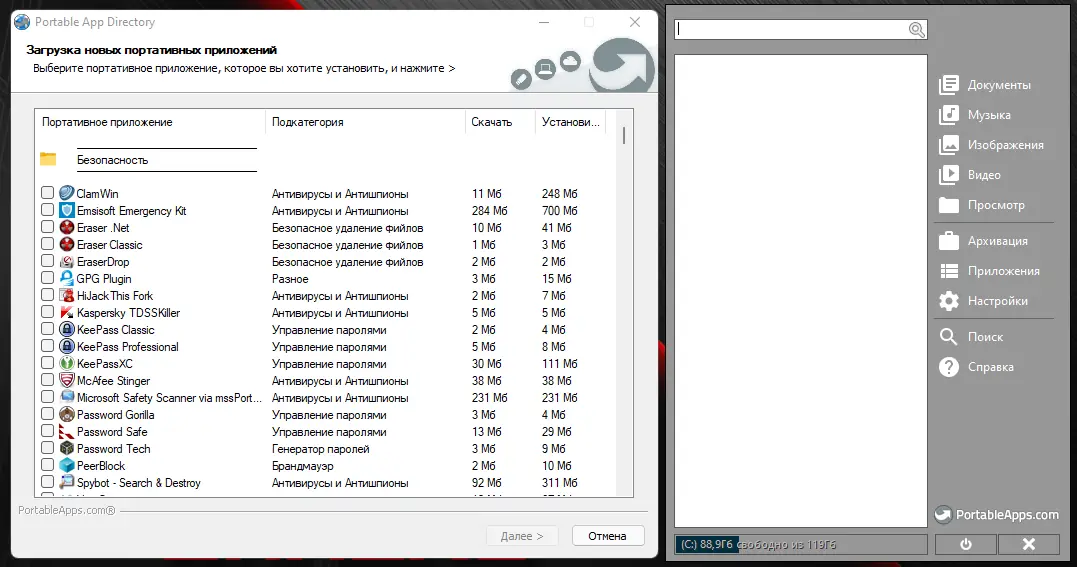
Task: Open Поиск in PortableApps menu
Action: click(x=971, y=337)
